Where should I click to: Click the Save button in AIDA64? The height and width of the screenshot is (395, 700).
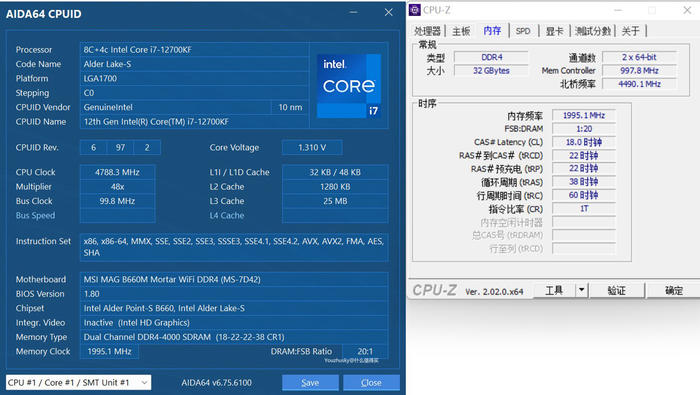(310, 383)
